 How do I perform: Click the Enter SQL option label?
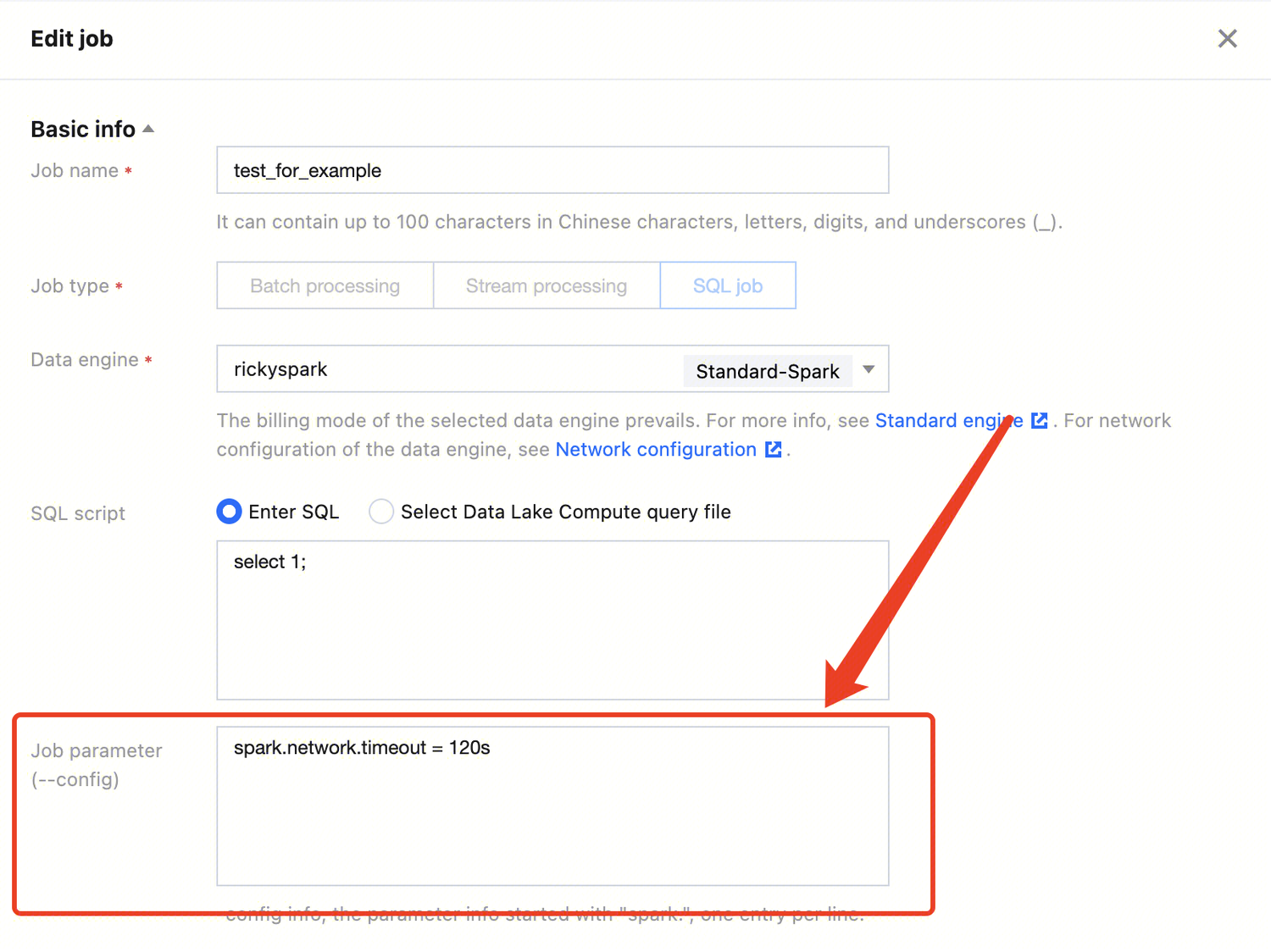293,512
